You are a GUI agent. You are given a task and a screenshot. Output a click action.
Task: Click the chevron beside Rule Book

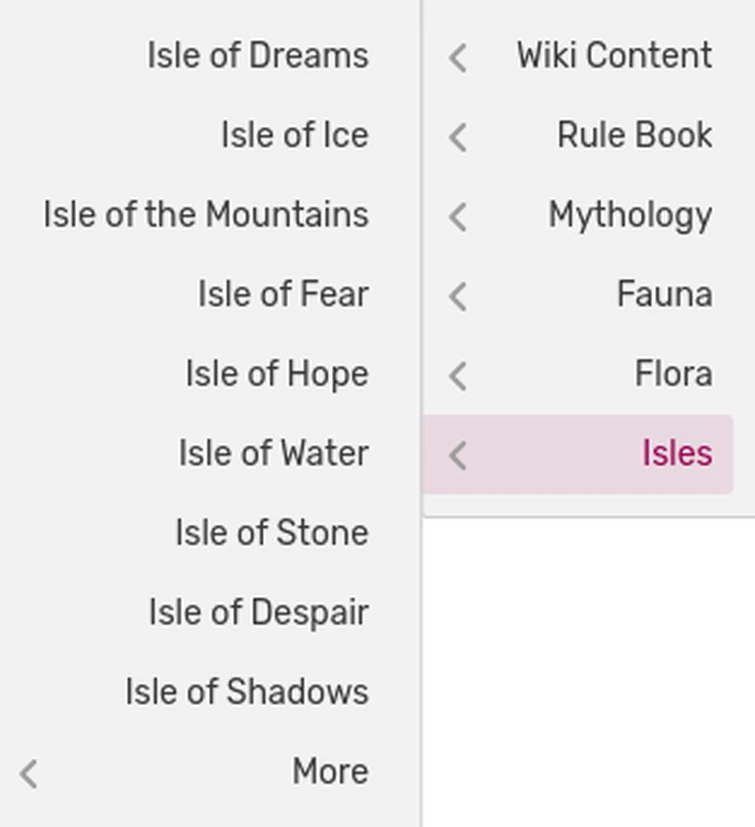457,137
